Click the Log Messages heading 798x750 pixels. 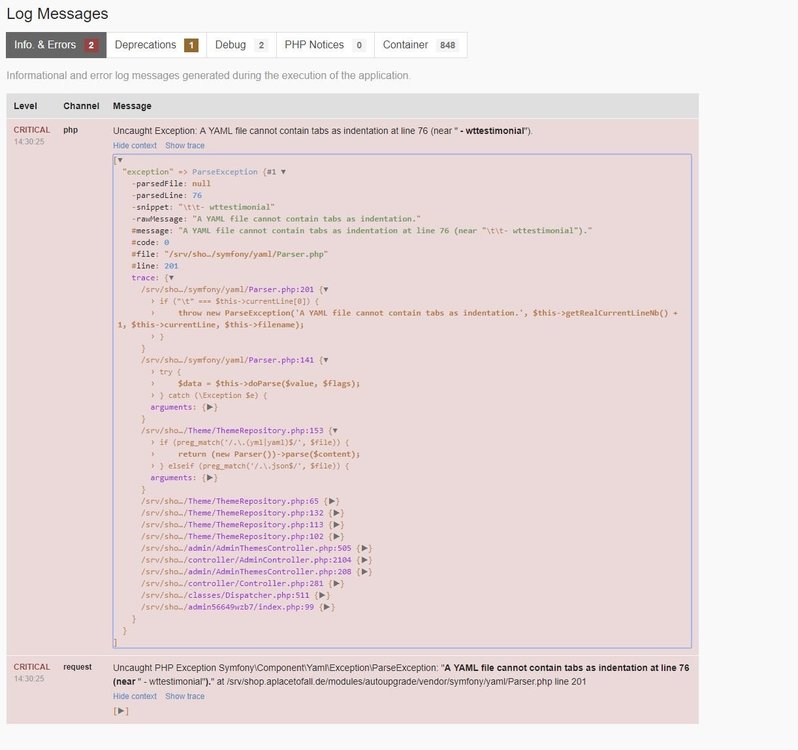coord(57,14)
